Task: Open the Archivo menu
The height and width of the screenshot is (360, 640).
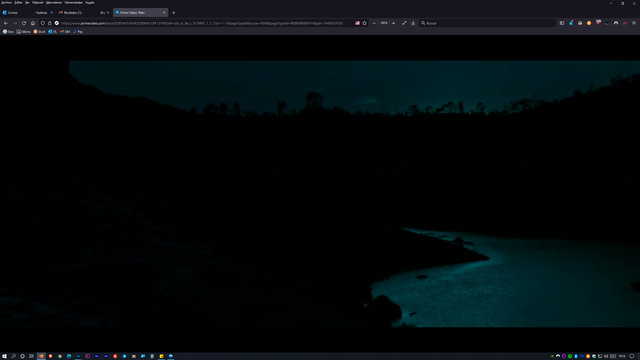Action: (7, 2)
